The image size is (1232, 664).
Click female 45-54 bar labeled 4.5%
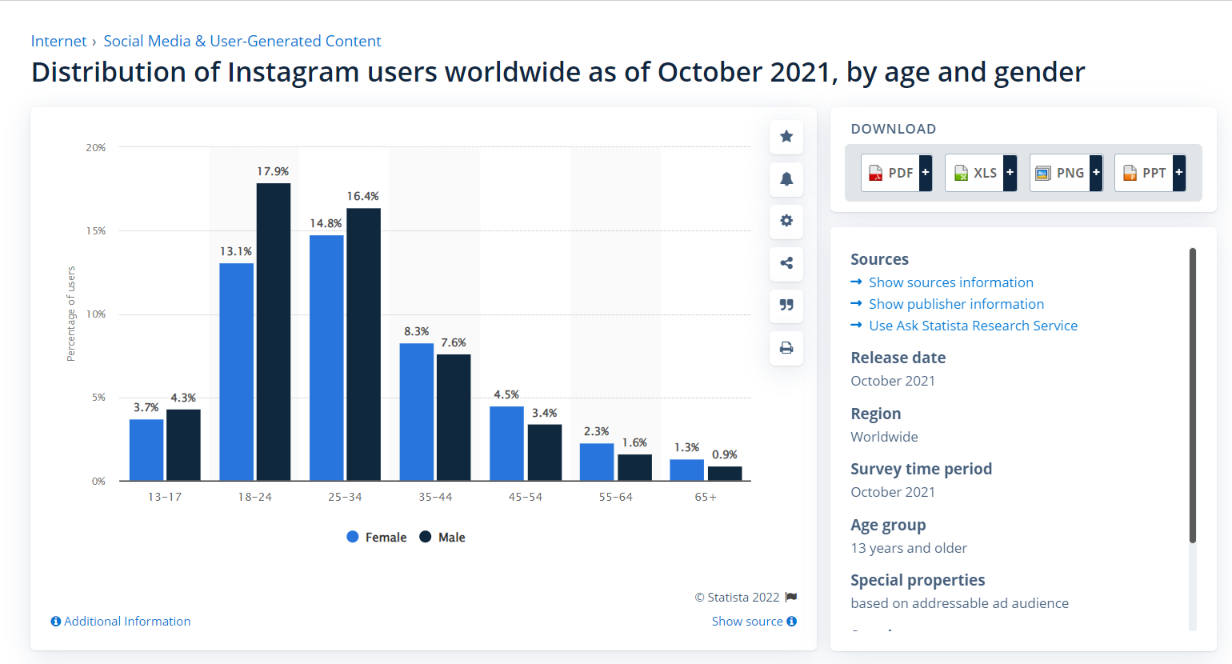[507, 443]
